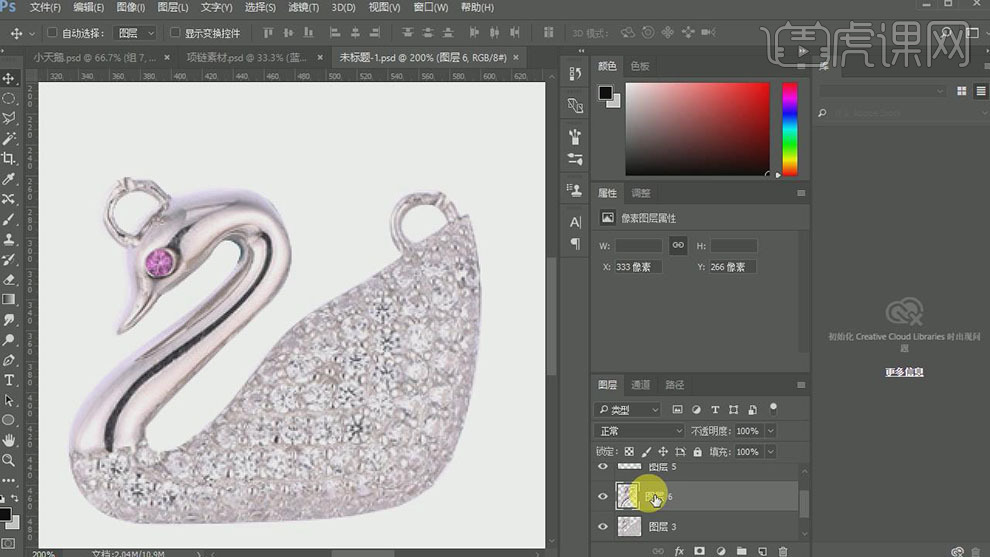Switch to the 小天鹅.psd document tab

pyautogui.click(x=95, y=57)
